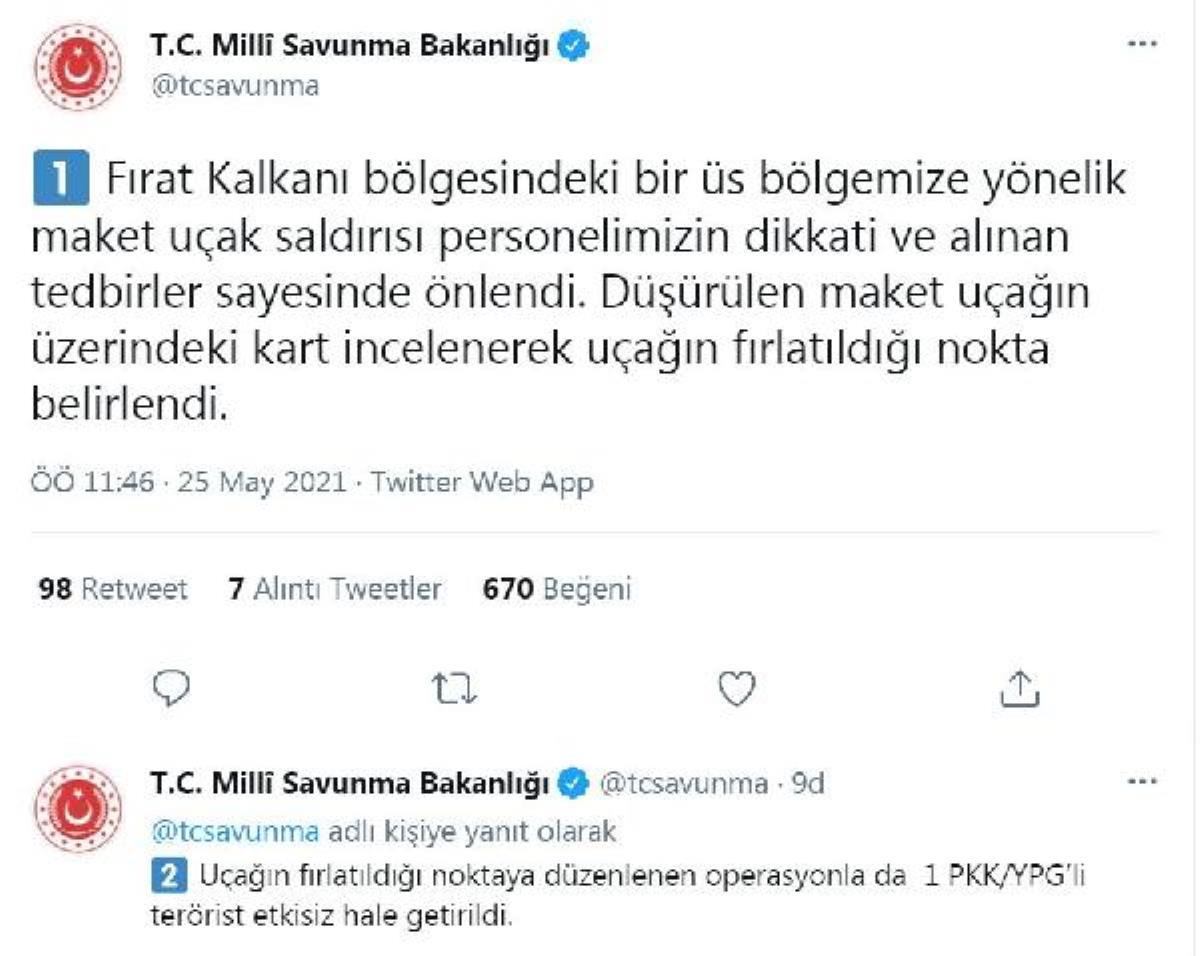Open the top T.C. Millî Savunma Bakanlığı name
The height and width of the screenshot is (956, 1200).
coord(349,47)
